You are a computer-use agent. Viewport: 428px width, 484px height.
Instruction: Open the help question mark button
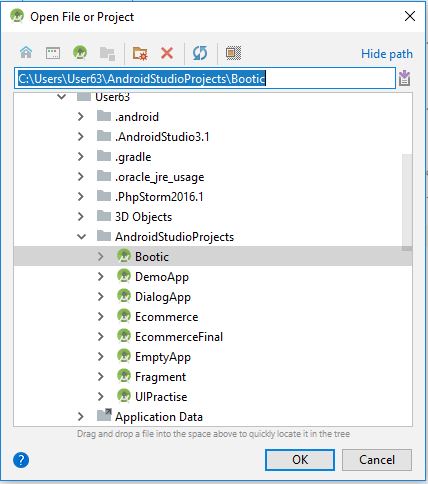(21, 460)
